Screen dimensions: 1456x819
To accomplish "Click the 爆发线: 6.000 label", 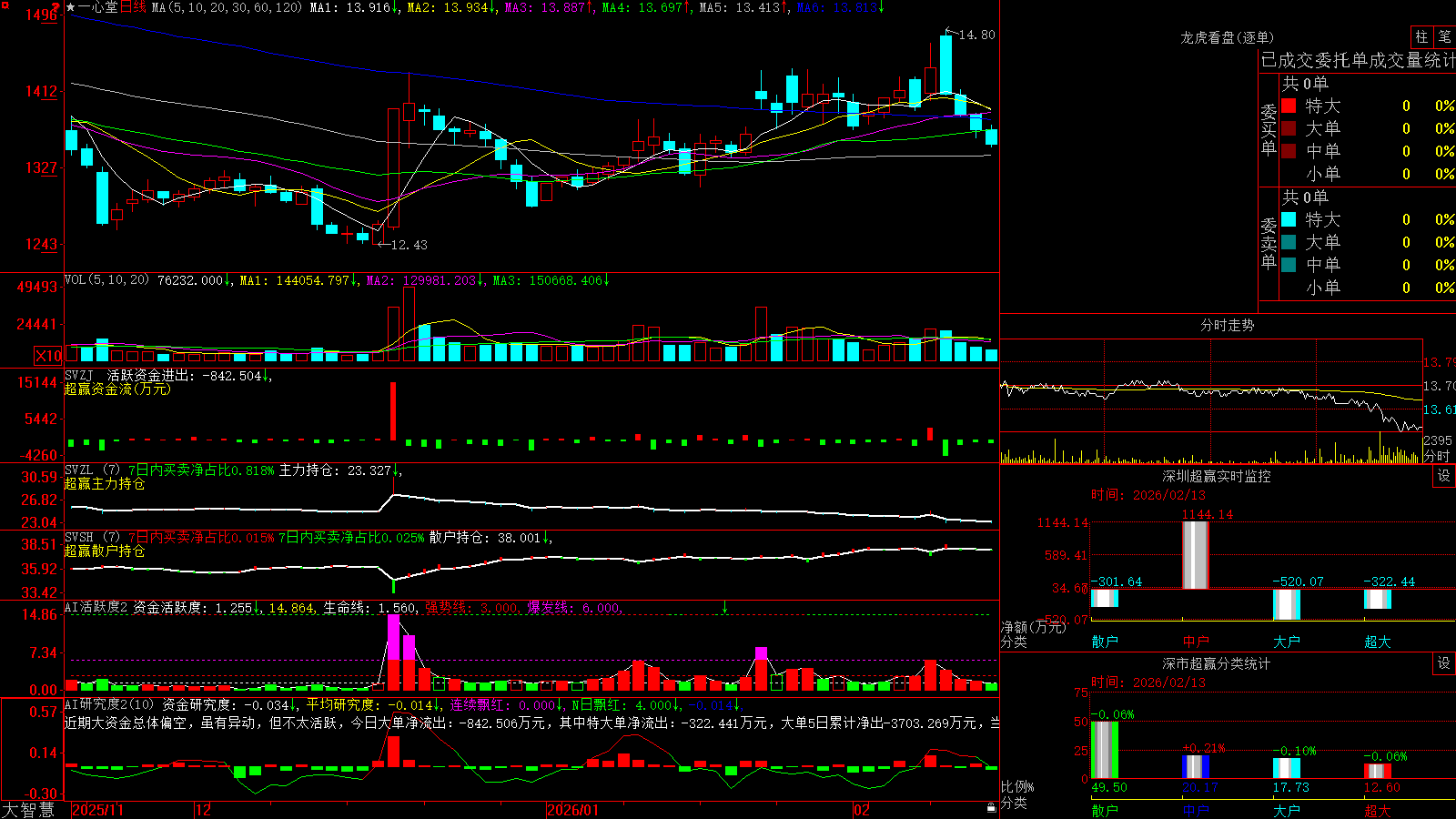I will click(x=573, y=608).
